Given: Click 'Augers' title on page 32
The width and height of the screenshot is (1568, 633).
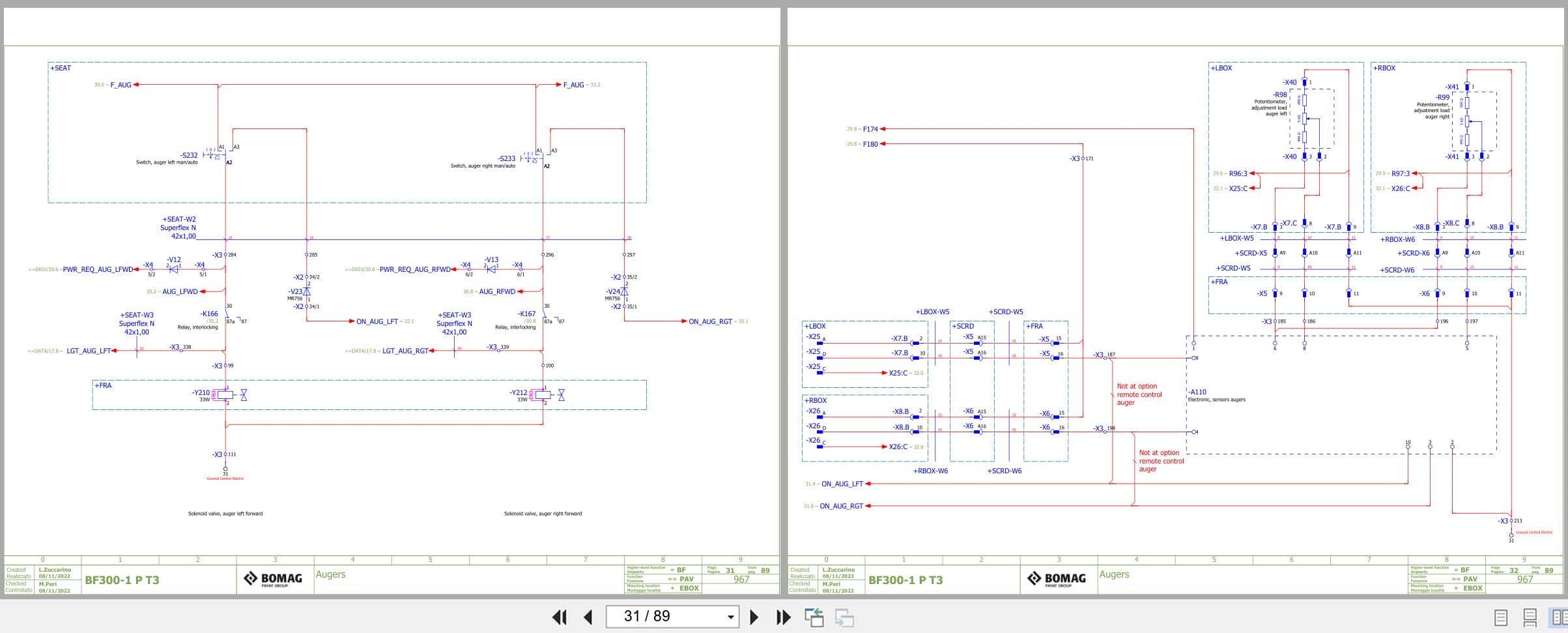Looking at the screenshot, I should [x=1114, y=574].
